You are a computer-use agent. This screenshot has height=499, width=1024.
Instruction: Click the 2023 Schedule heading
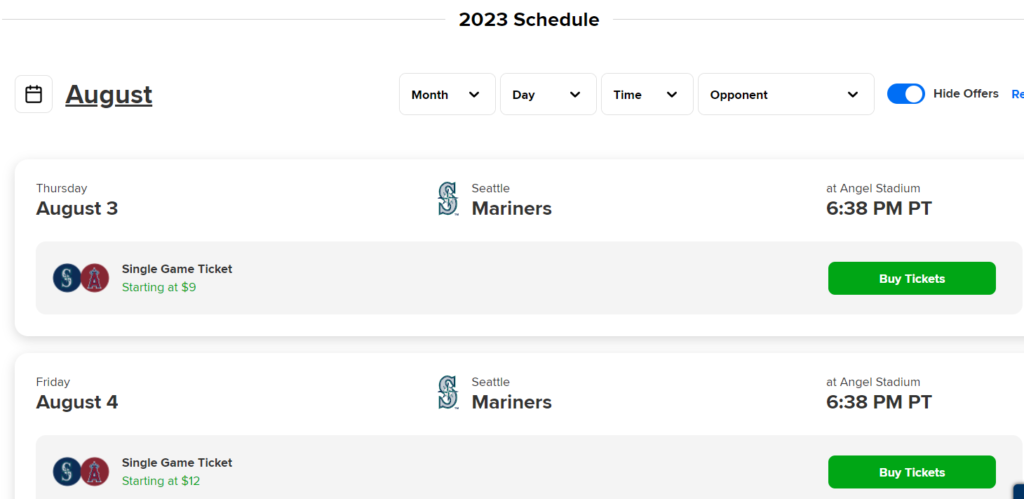(529, 20)
